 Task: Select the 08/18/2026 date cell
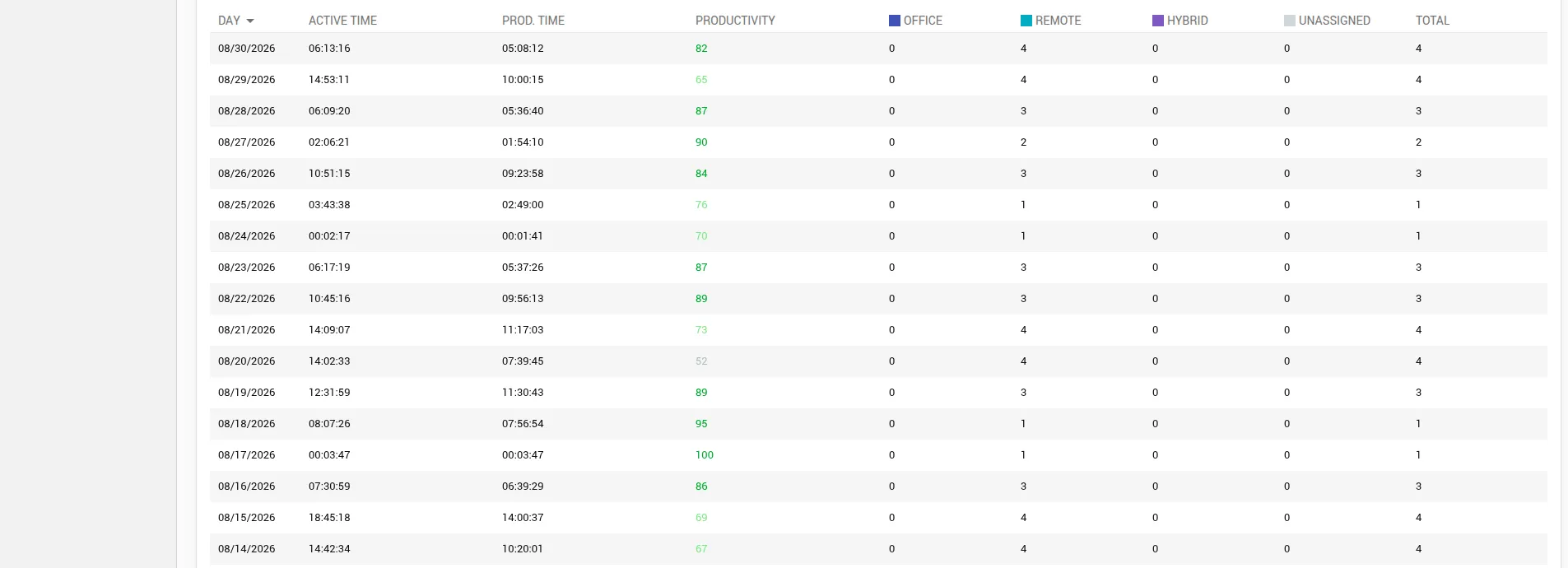pyautogui.click(x=247, y=424)
